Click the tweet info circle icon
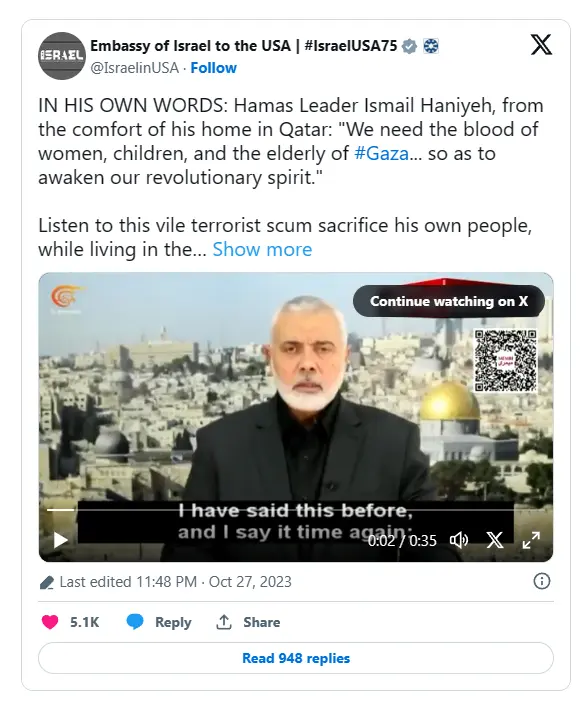The width and height of the screenshot is (586, 702). click(x=542, y=582)
